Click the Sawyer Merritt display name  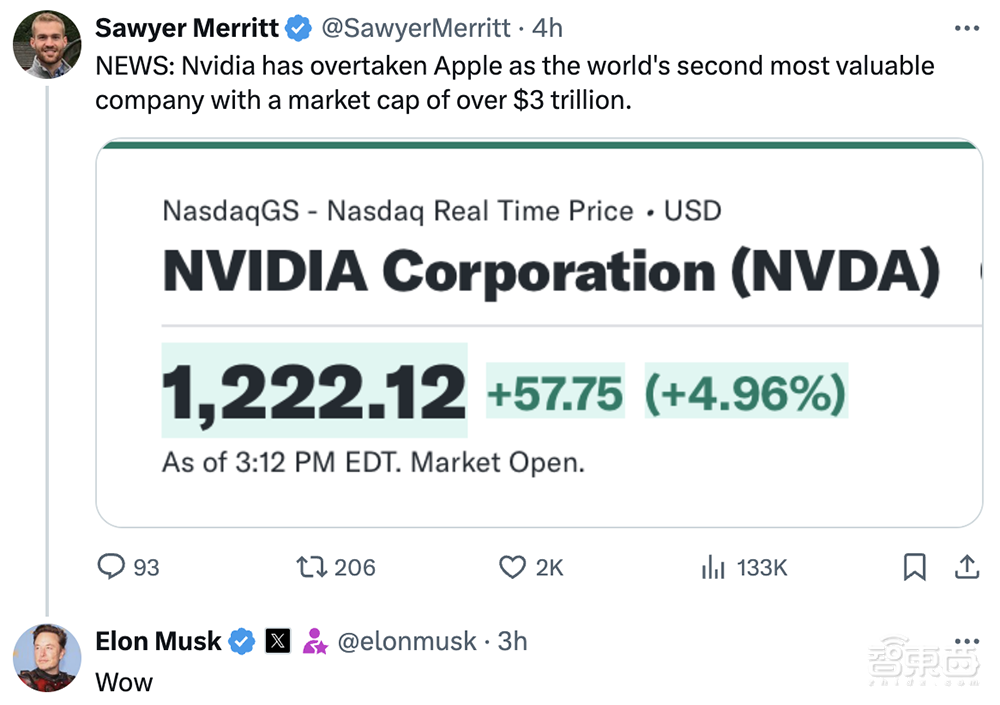click(187, 29)
